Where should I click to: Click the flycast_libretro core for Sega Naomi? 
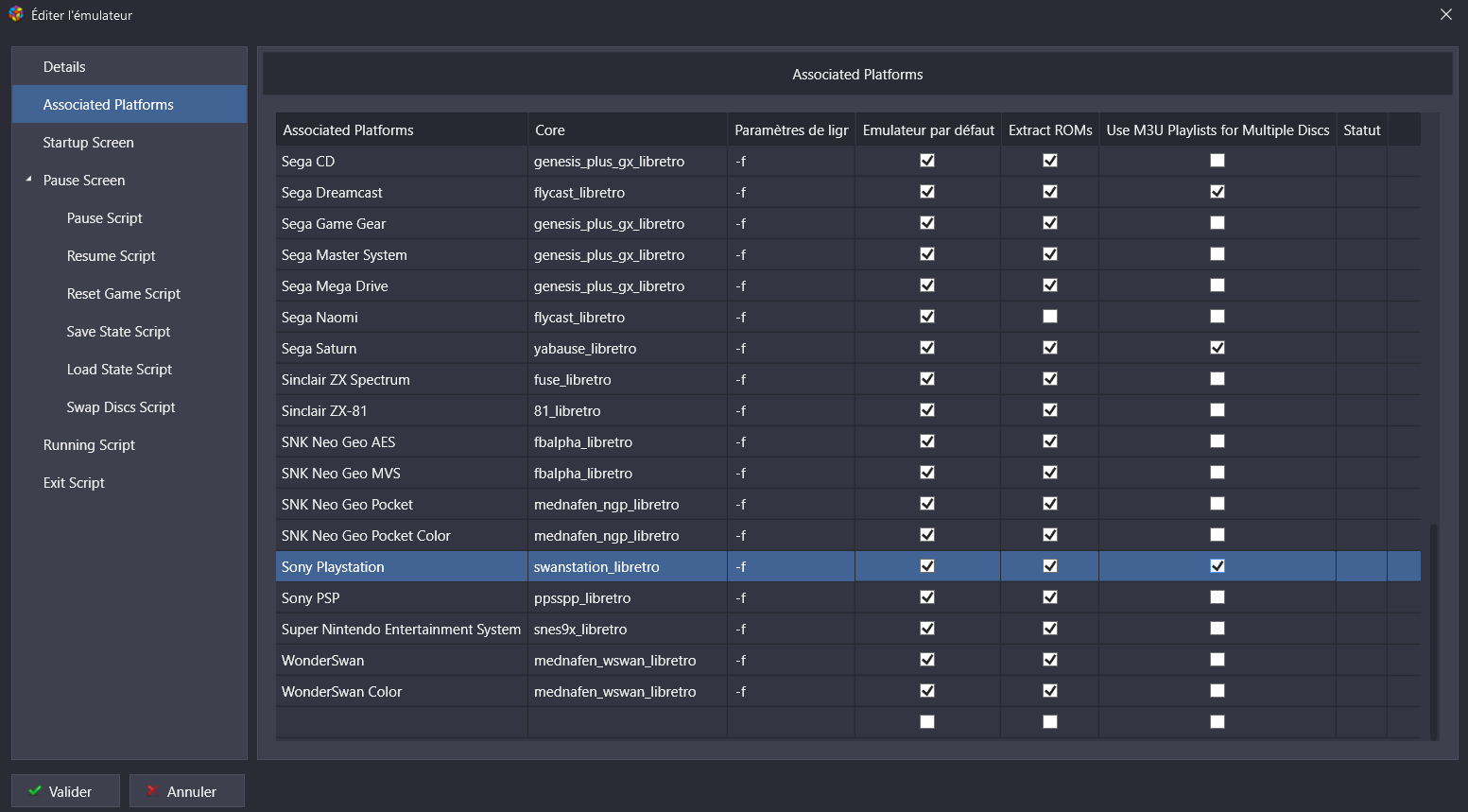point(628,317)
